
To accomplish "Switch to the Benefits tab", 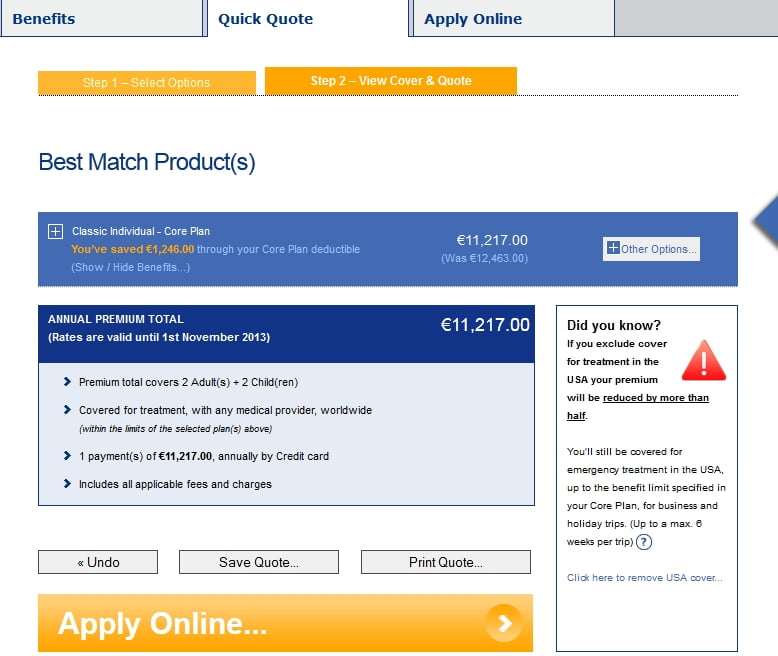I will pyautogui.click(x=44, y=19).
